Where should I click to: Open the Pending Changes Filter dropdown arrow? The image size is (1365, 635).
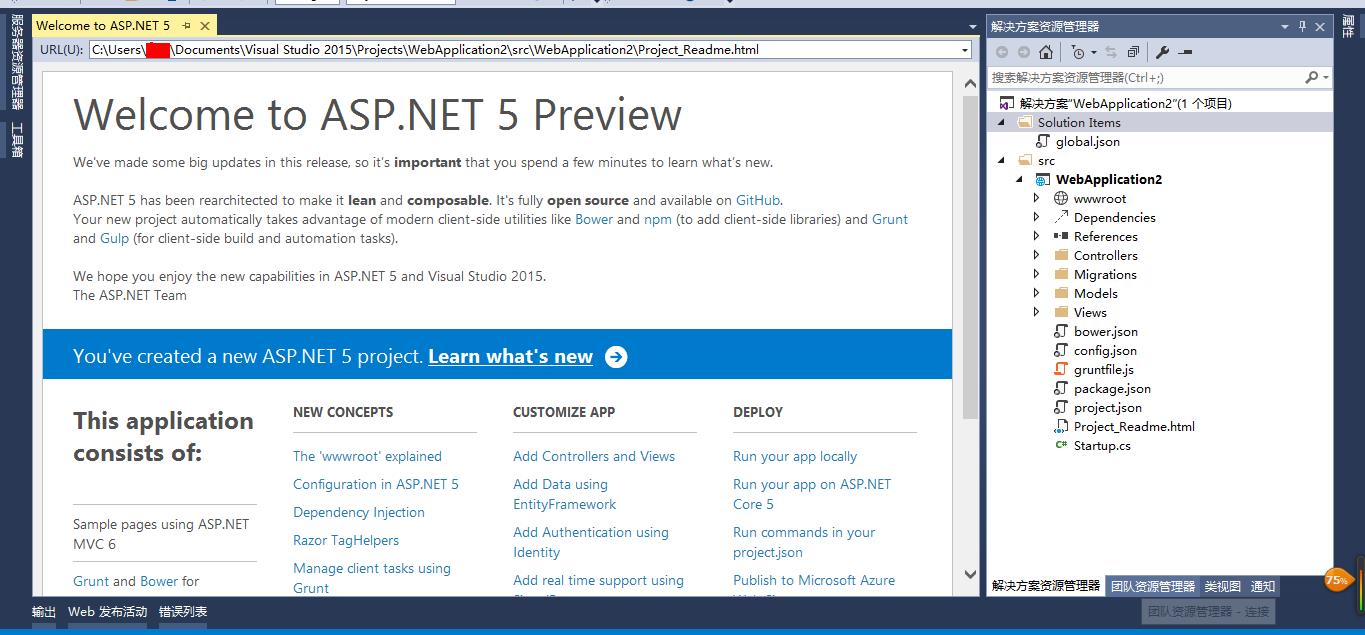1093,52
